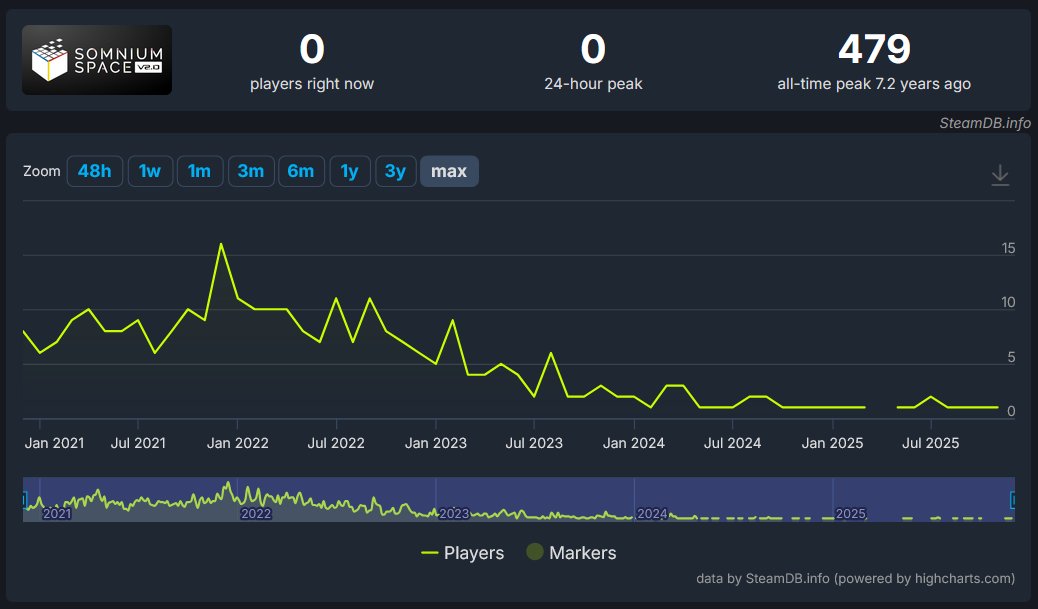Click the navigator timeline at 2025
Image resolution: width=1038 pixels, height=609 pixels.
coord(851,514)
